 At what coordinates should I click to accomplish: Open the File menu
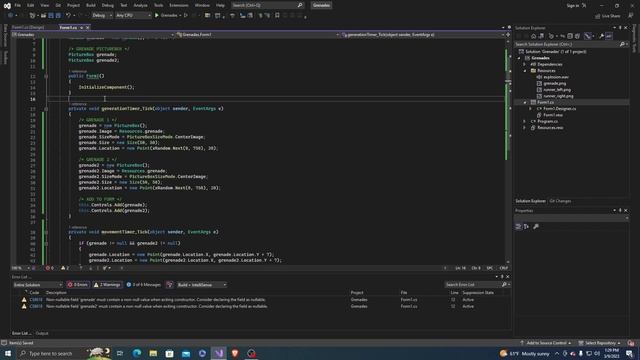[x=18, y=5]
